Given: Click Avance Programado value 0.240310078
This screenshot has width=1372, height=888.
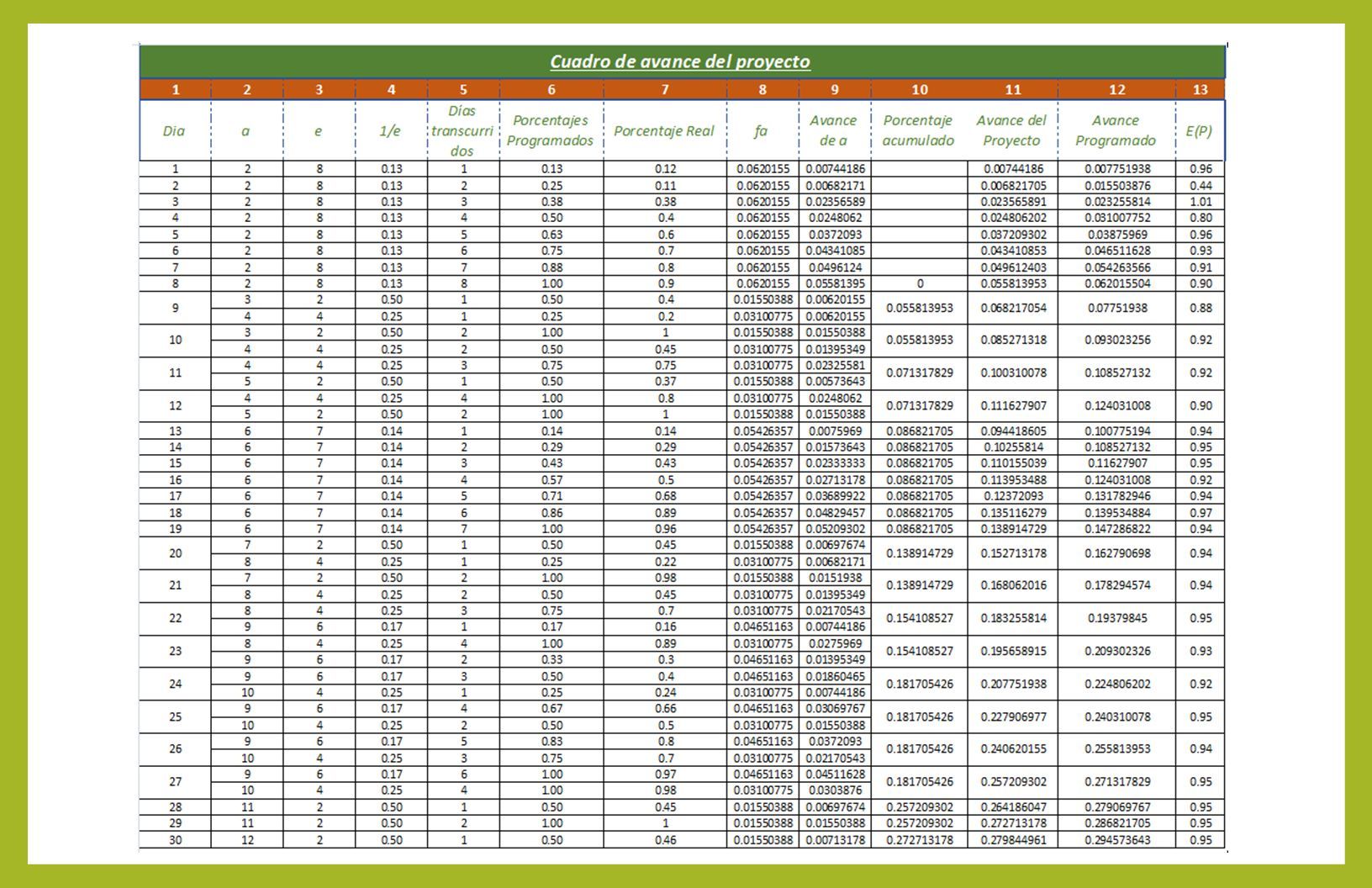Looking at the screenshot, I should 1117,716.
